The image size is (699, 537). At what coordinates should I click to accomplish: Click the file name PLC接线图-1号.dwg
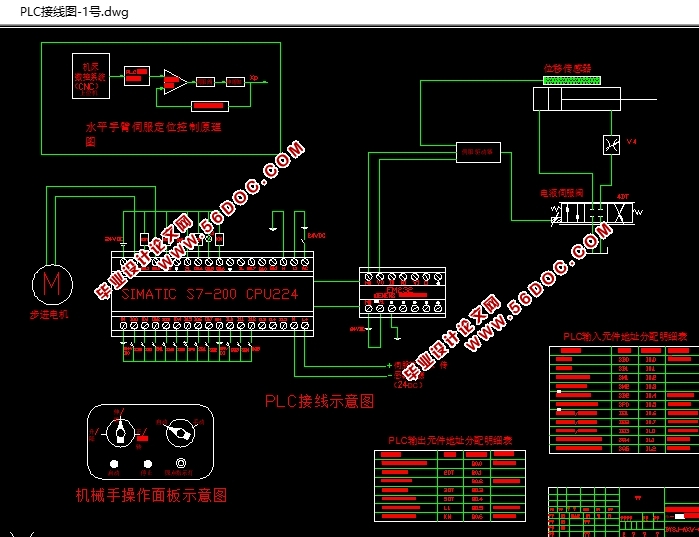click(74, 12)
